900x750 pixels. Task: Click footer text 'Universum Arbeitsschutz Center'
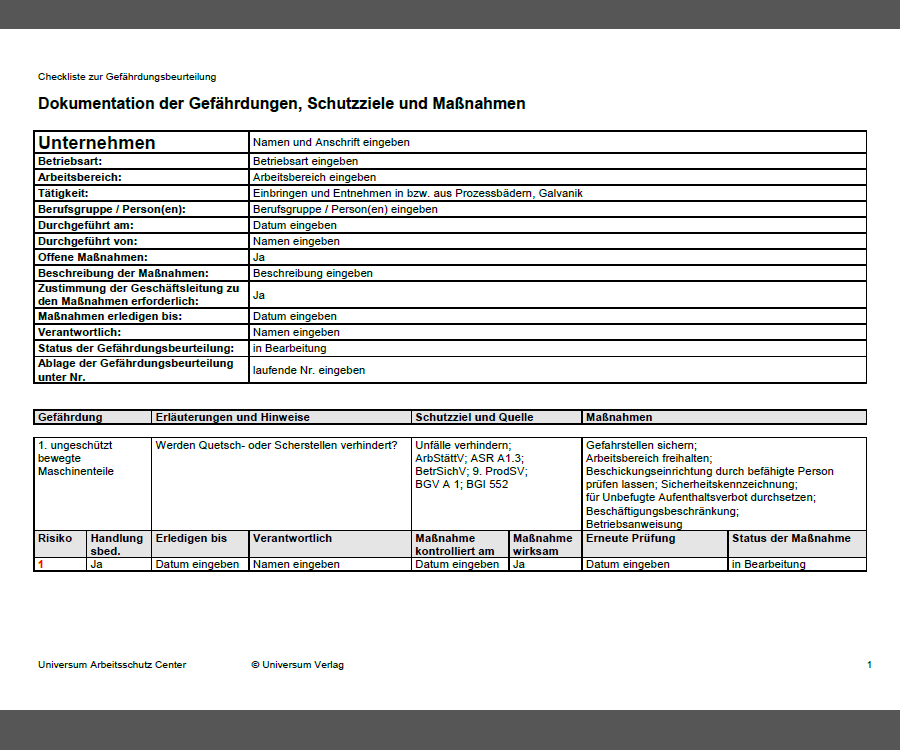pyautogui.click(x=112, y=665)
